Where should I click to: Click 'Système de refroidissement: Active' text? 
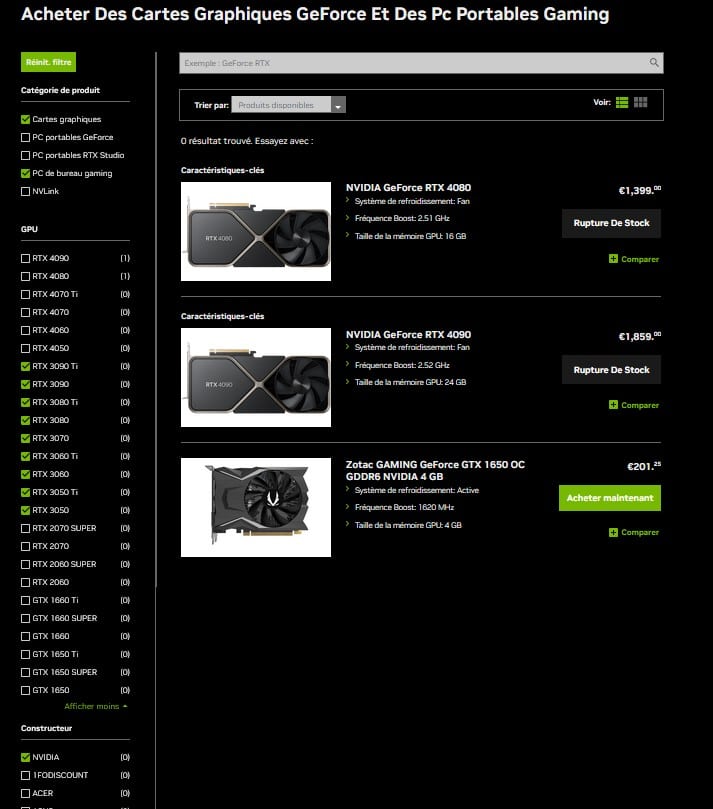coord(417,490)
